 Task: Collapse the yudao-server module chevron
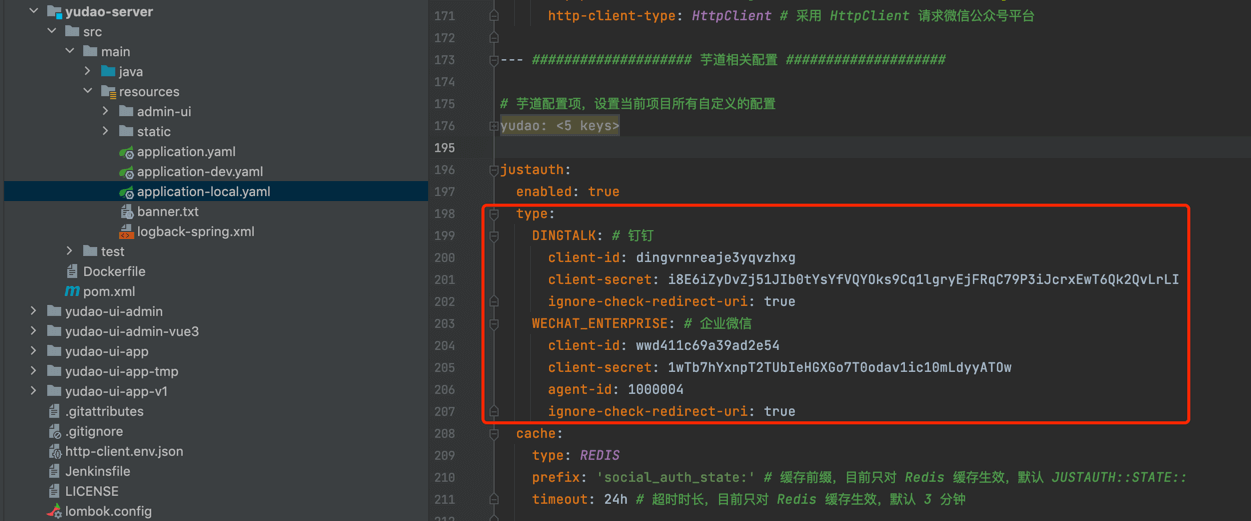click(x=34, y=11)
